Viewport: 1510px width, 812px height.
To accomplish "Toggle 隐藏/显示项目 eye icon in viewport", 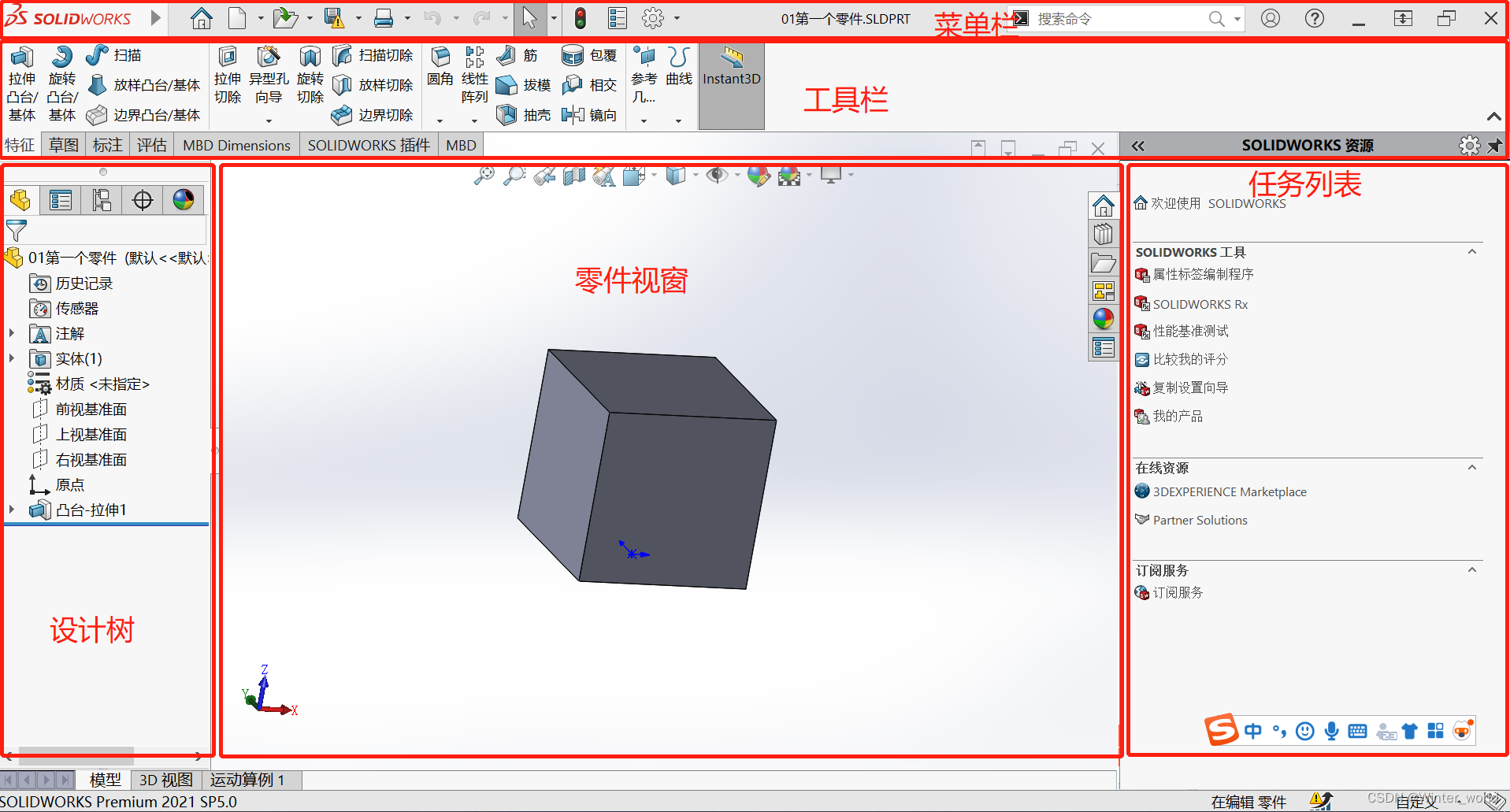I will (719, 175).
